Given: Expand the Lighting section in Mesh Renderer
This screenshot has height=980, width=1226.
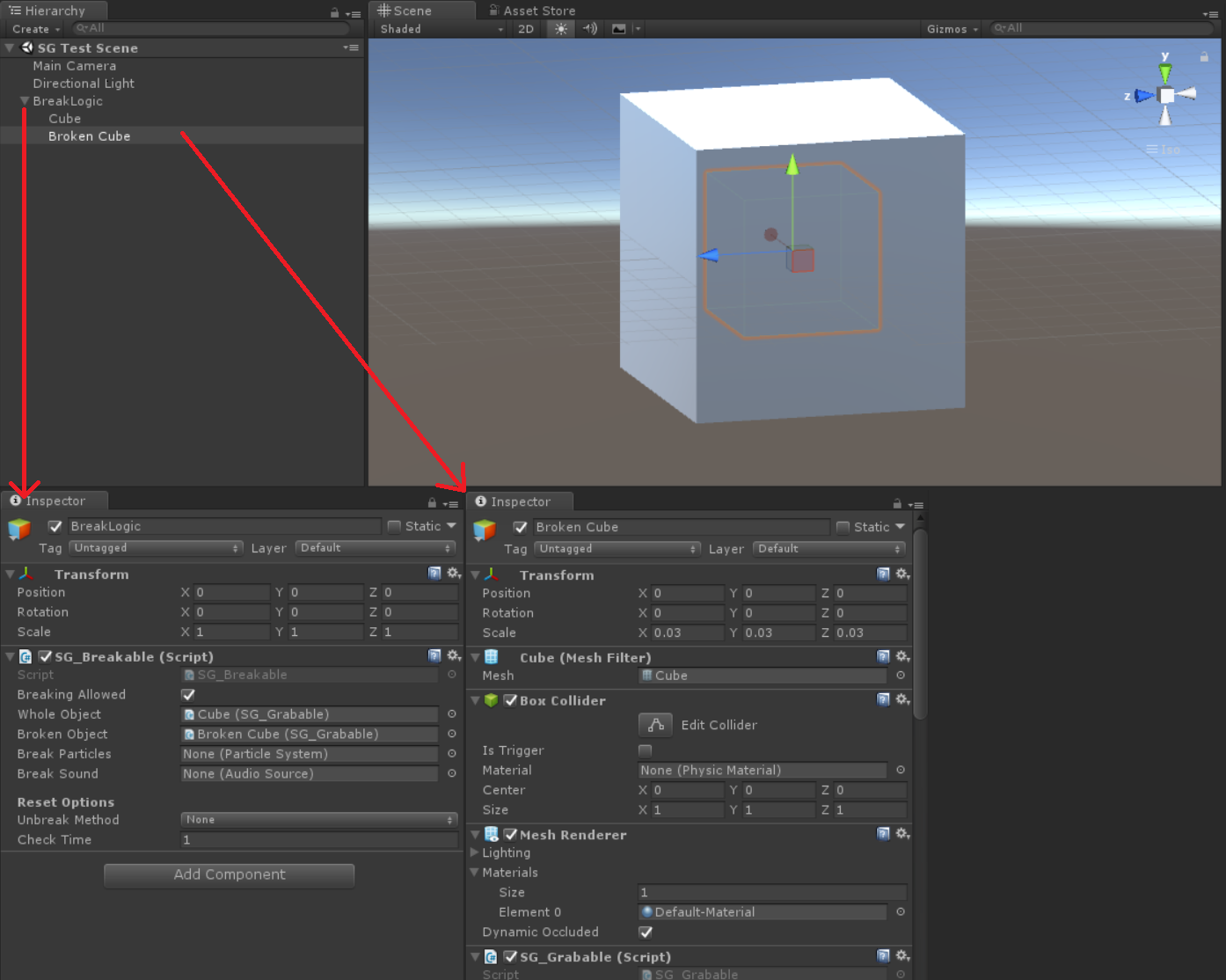Looking at the screenshot, I should [x=475, y=852].
